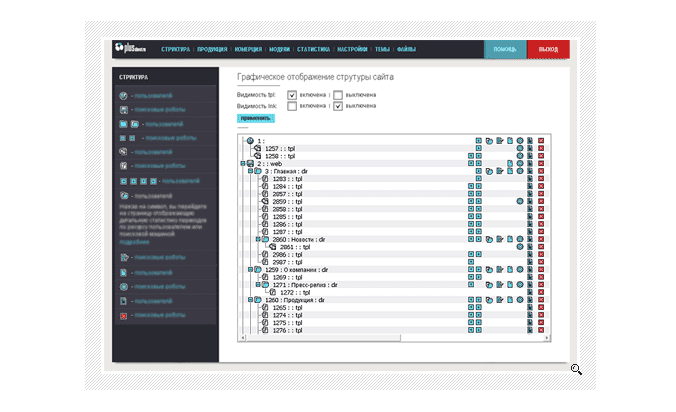
Task: Click dark document icon in row 1285
Action: click(x=530, y=216)
